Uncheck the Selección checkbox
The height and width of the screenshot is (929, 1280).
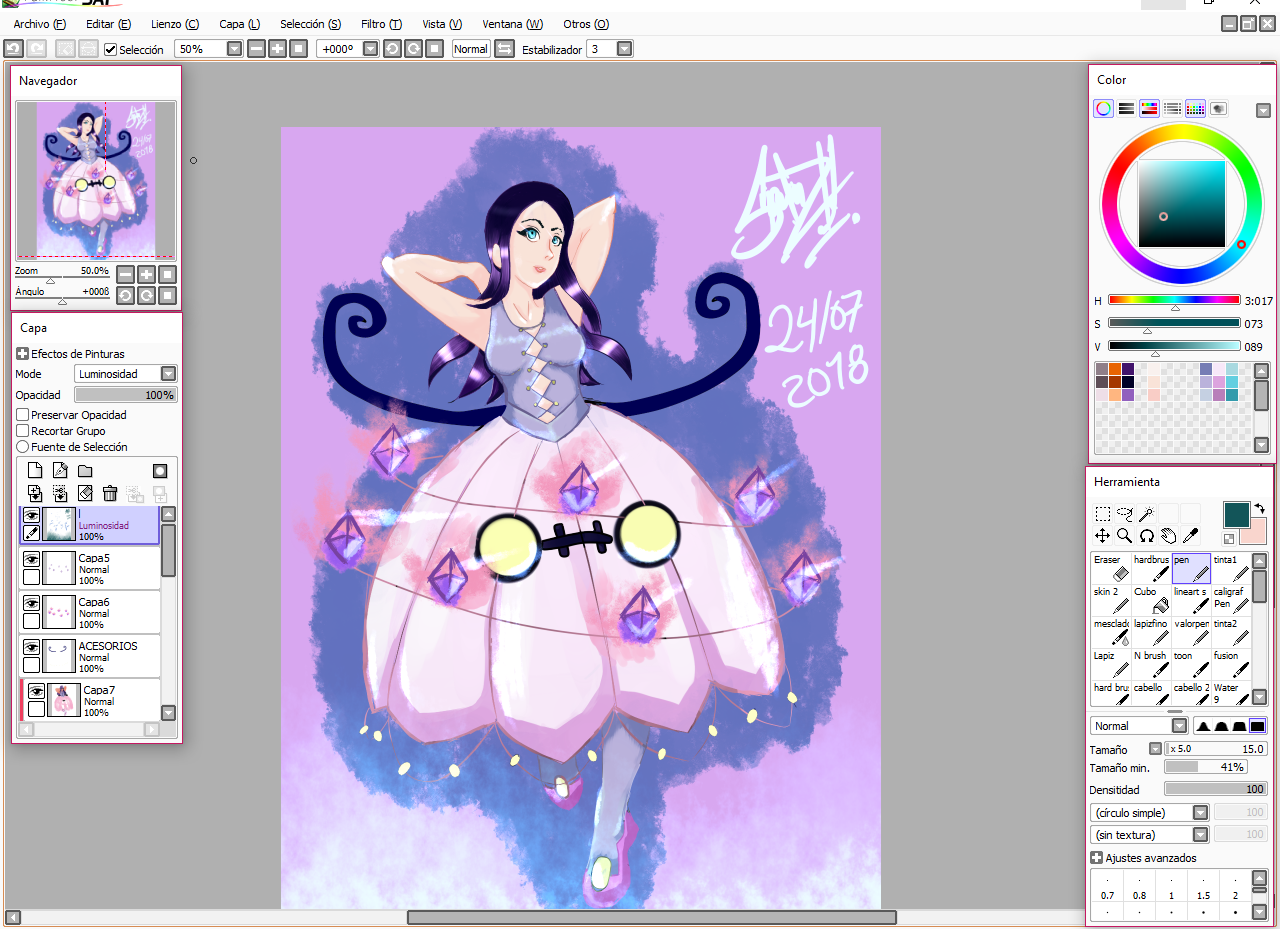point(111,49)
